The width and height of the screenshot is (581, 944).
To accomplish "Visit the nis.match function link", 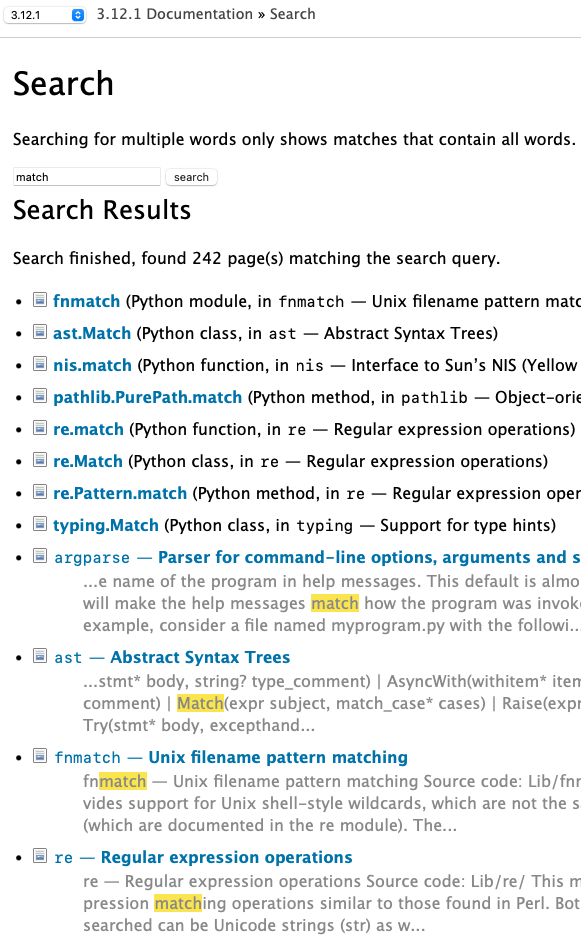I will click(x=92, y=364).
